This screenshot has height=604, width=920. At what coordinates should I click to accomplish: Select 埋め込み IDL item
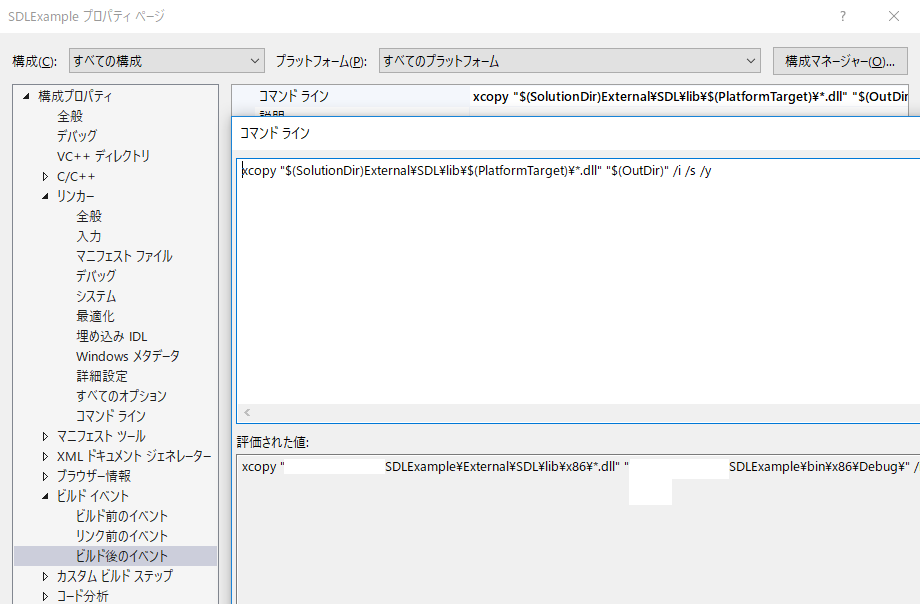(x=112, y=336)
